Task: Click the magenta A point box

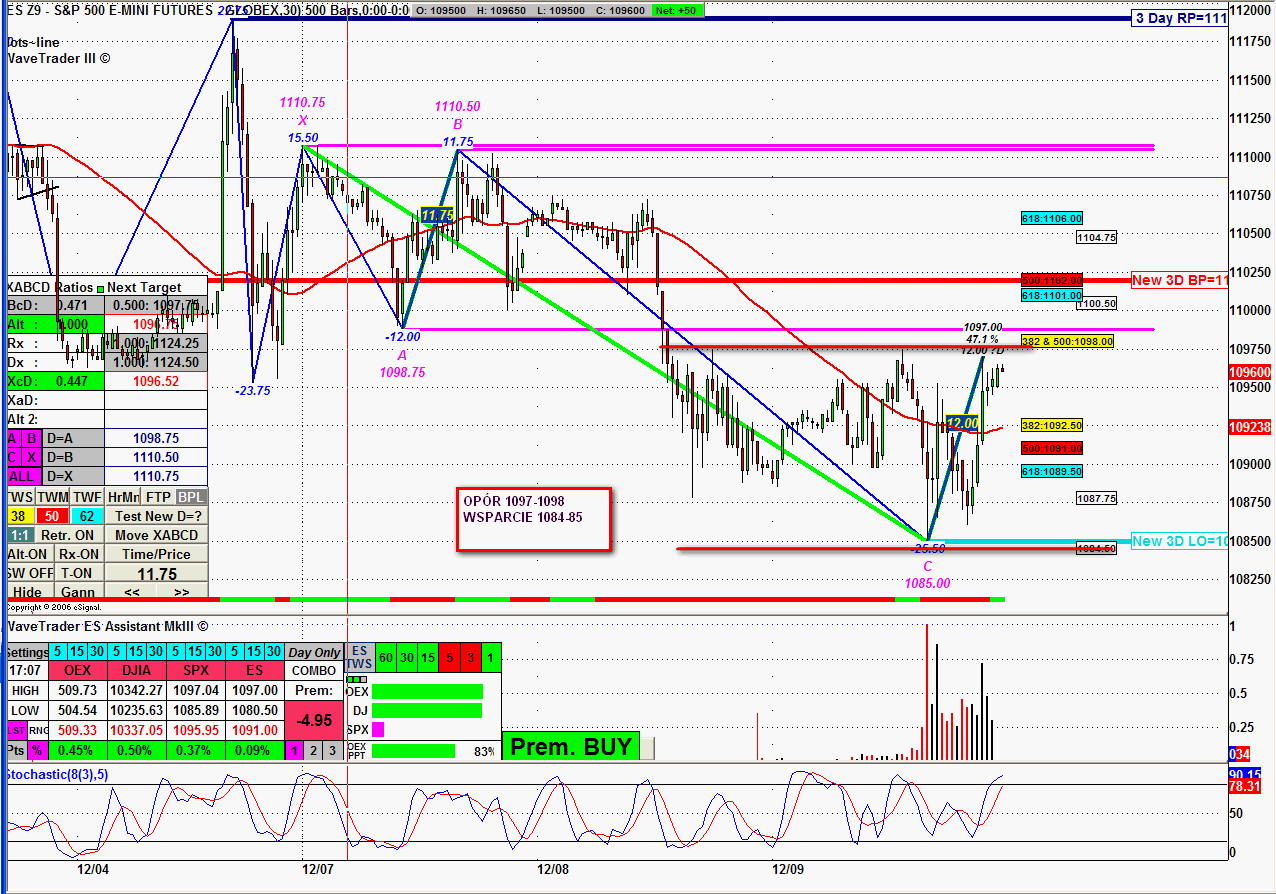Action: pyautogui.click(x=12, y=438)
